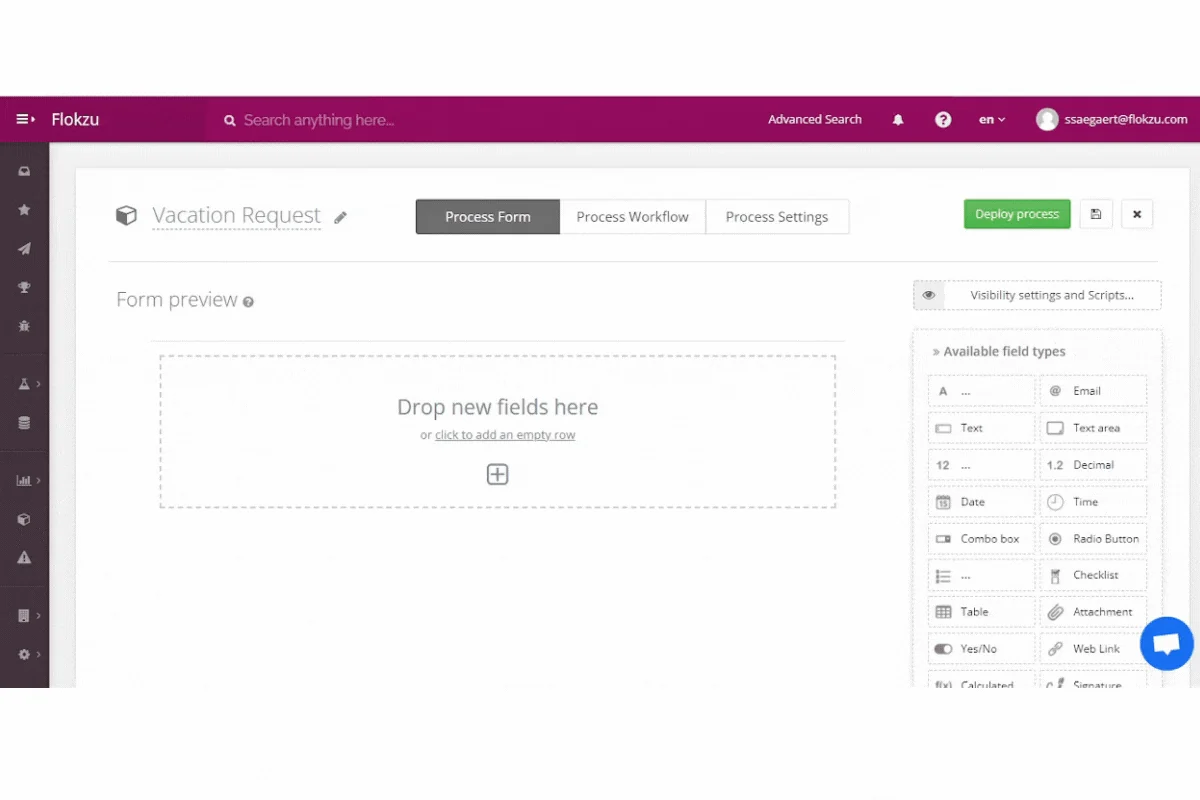Close the process editor with X

1137,214
